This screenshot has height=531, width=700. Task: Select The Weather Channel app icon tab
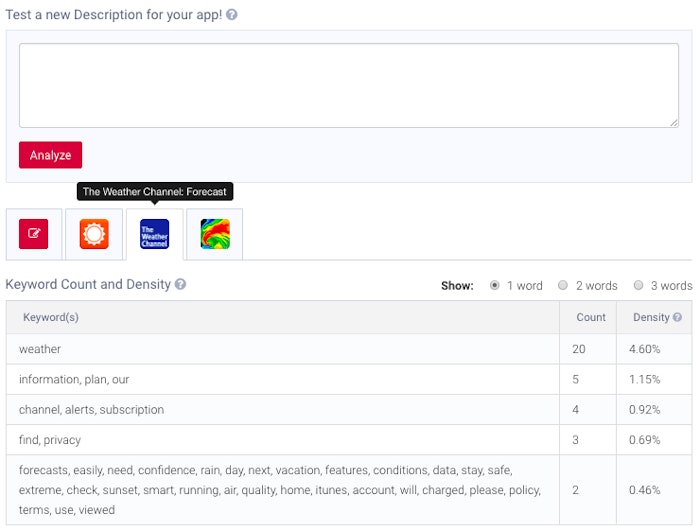pyautogui.click(x=154, y=234)
